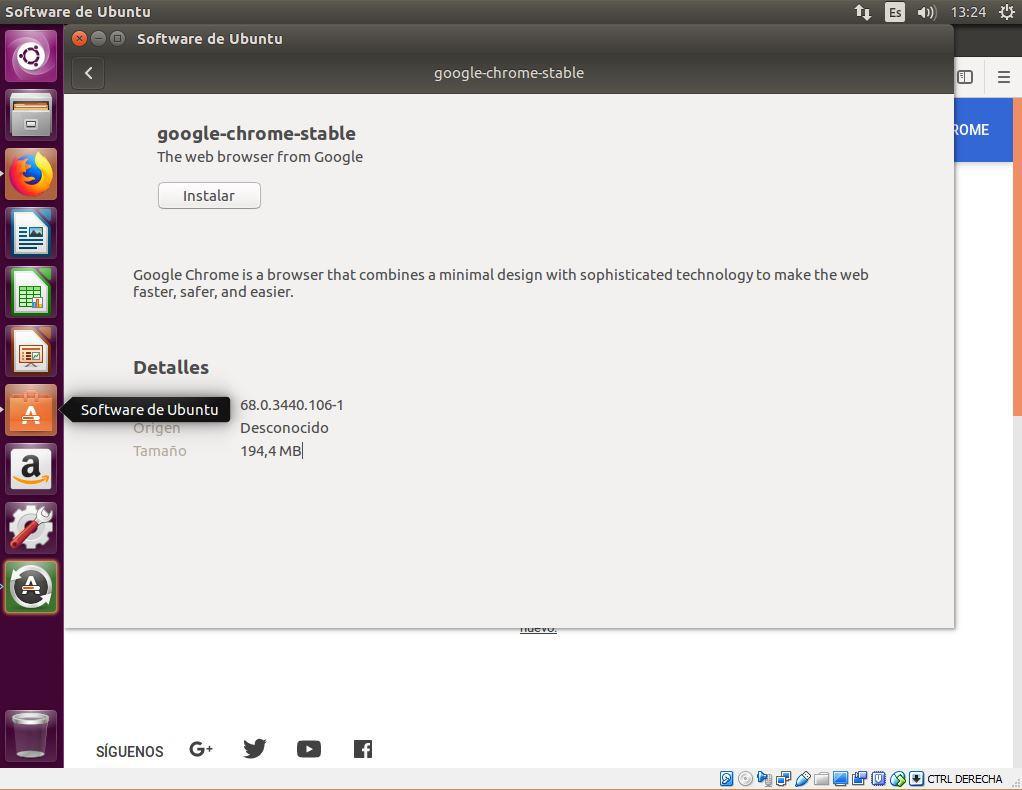Go back with the back arrow
The image size is (1022, 790).
[x=88, y=72]
